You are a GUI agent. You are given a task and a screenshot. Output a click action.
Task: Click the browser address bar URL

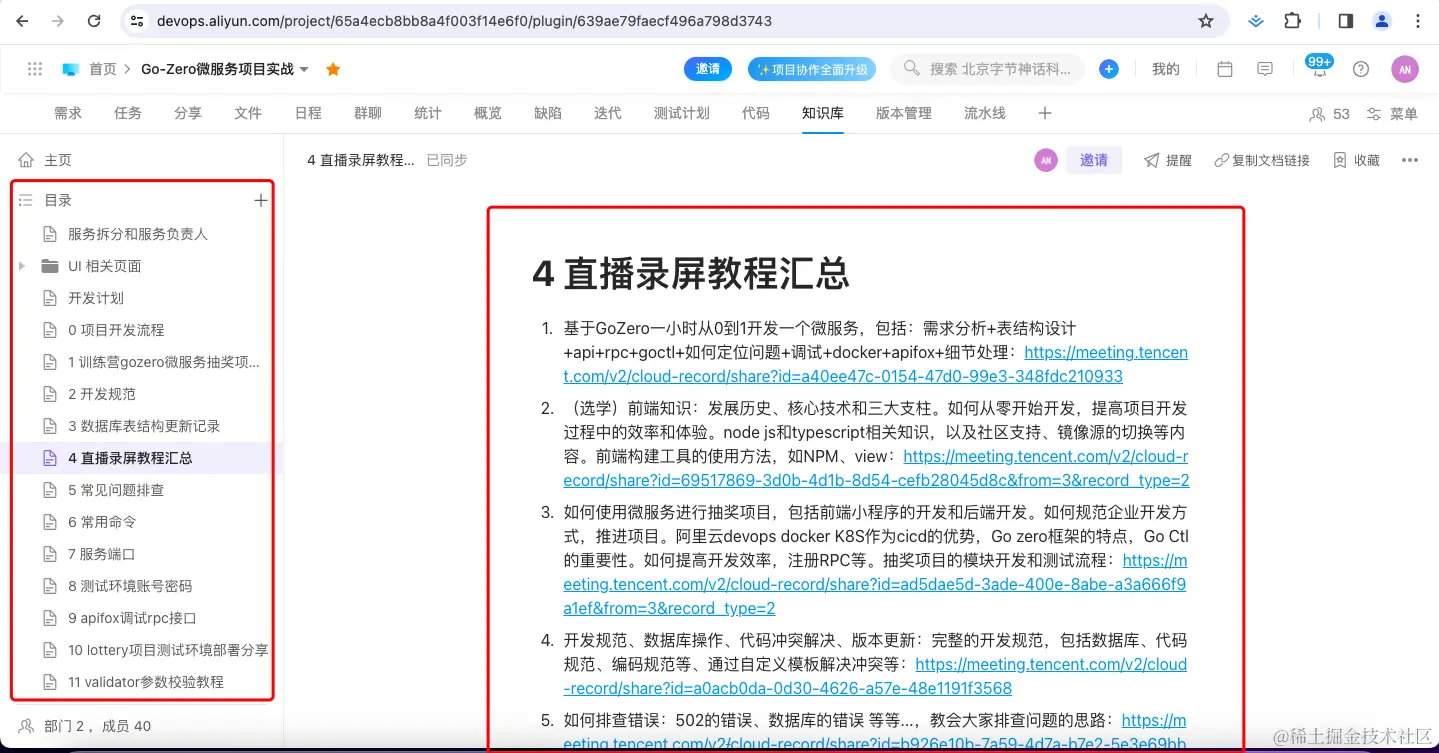pos(464,20)
